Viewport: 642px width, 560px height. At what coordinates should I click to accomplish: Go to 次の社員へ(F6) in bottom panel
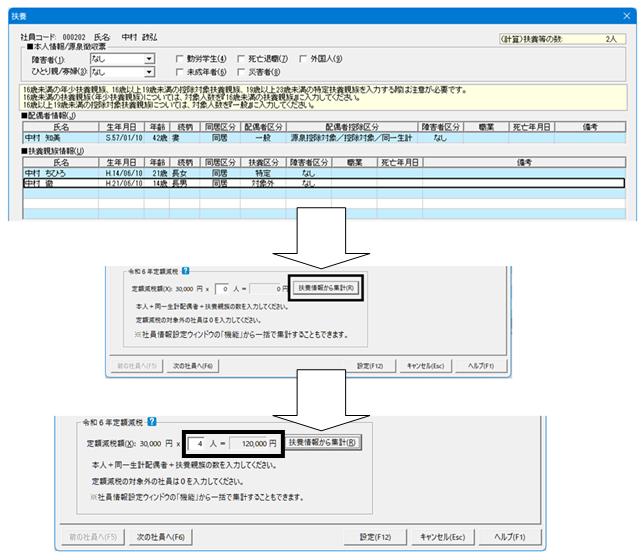tap(160, 537)
